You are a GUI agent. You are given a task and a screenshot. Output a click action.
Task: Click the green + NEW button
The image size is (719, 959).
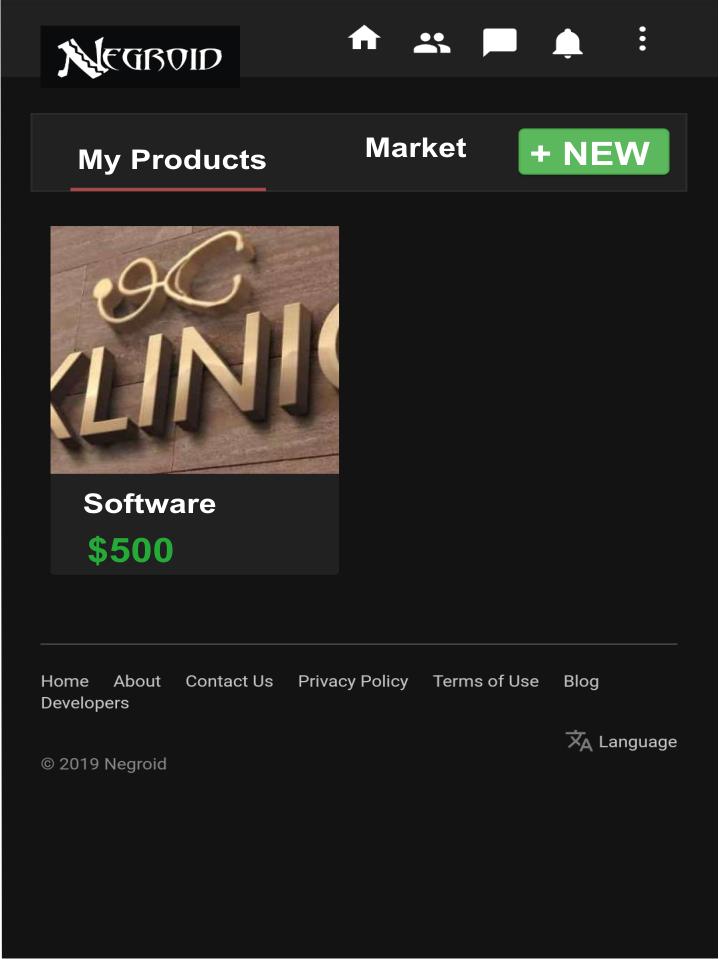(594, 152)
